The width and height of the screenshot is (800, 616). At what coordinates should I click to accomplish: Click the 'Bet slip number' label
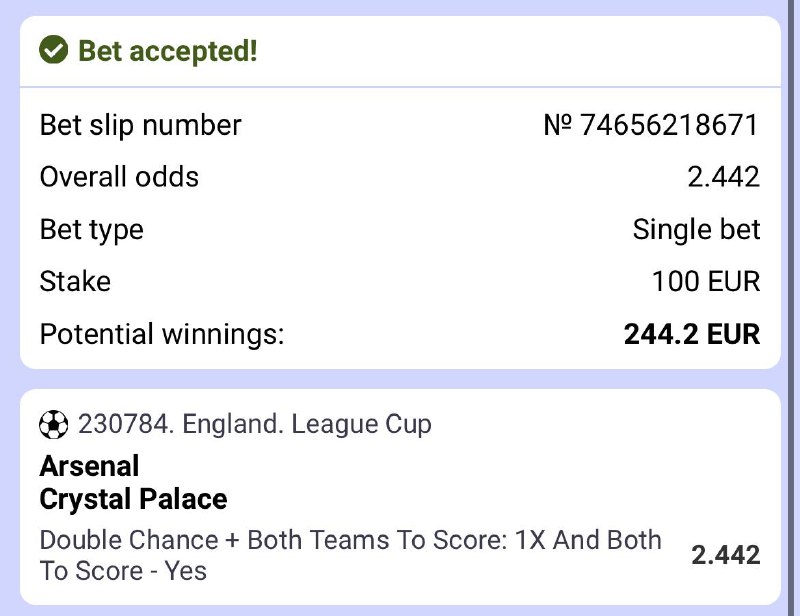click(x=140, y=125)
